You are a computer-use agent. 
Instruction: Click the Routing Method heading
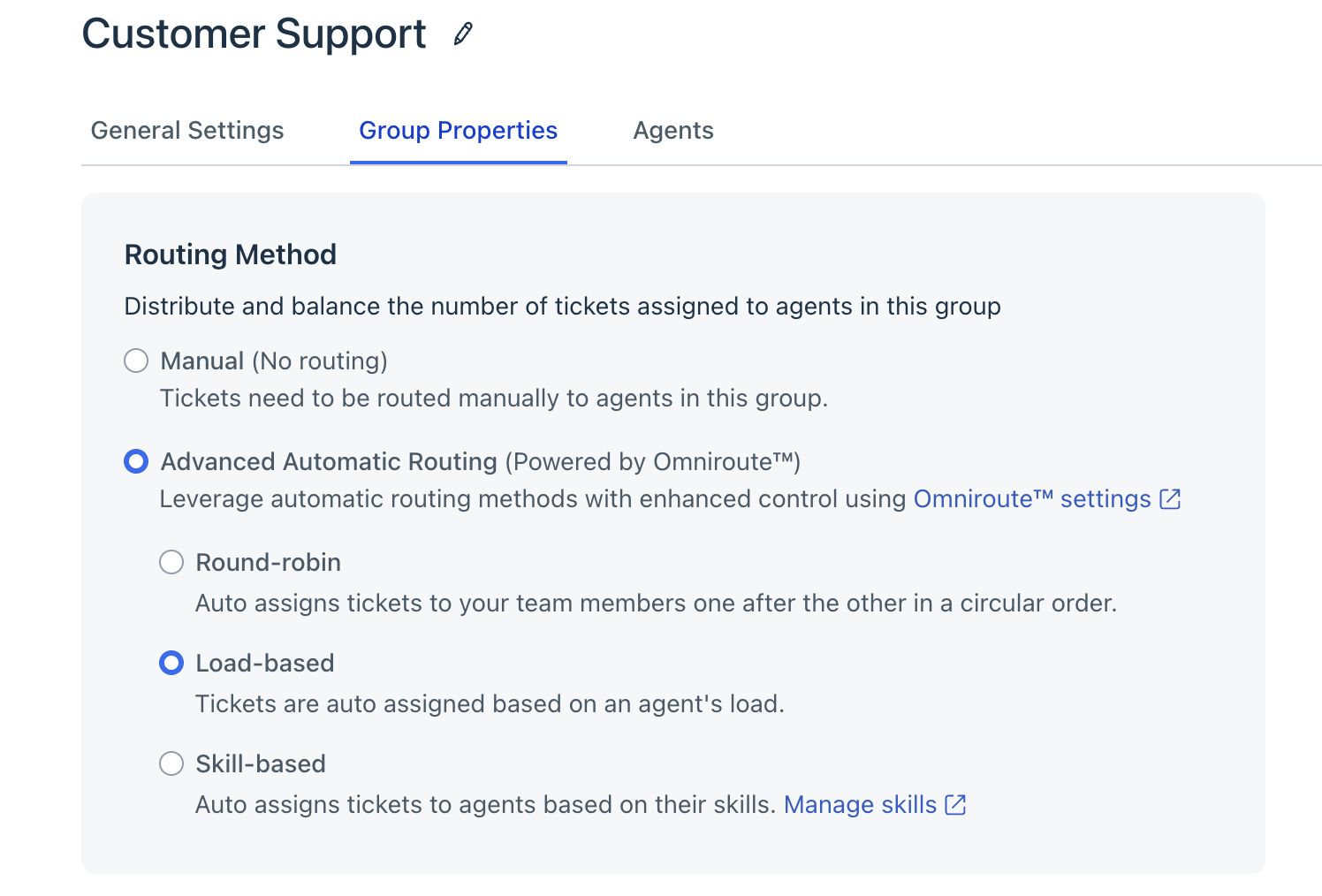tap(231, 254)
